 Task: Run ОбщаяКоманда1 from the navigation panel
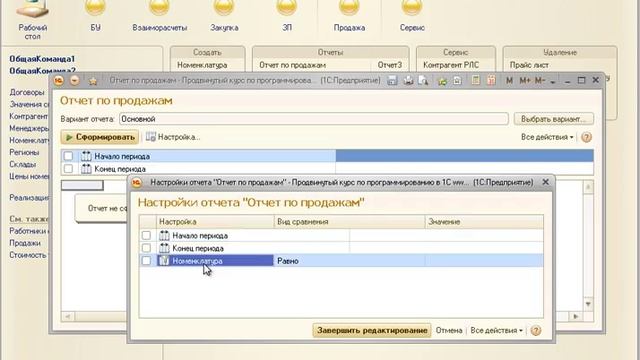[x=42, y=59]
